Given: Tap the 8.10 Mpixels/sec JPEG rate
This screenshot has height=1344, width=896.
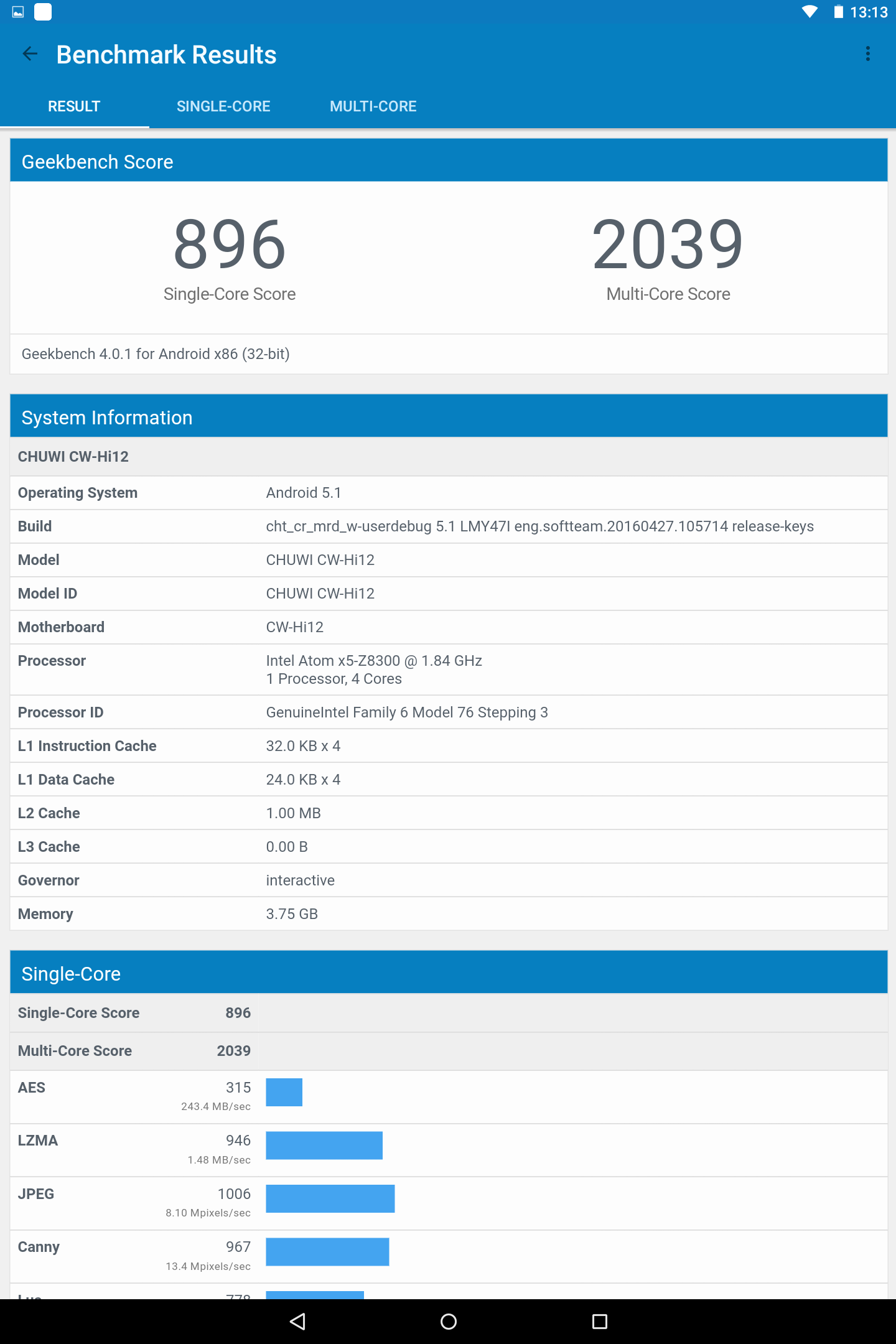Looking at the screenshot, I should click(208, 1213).
